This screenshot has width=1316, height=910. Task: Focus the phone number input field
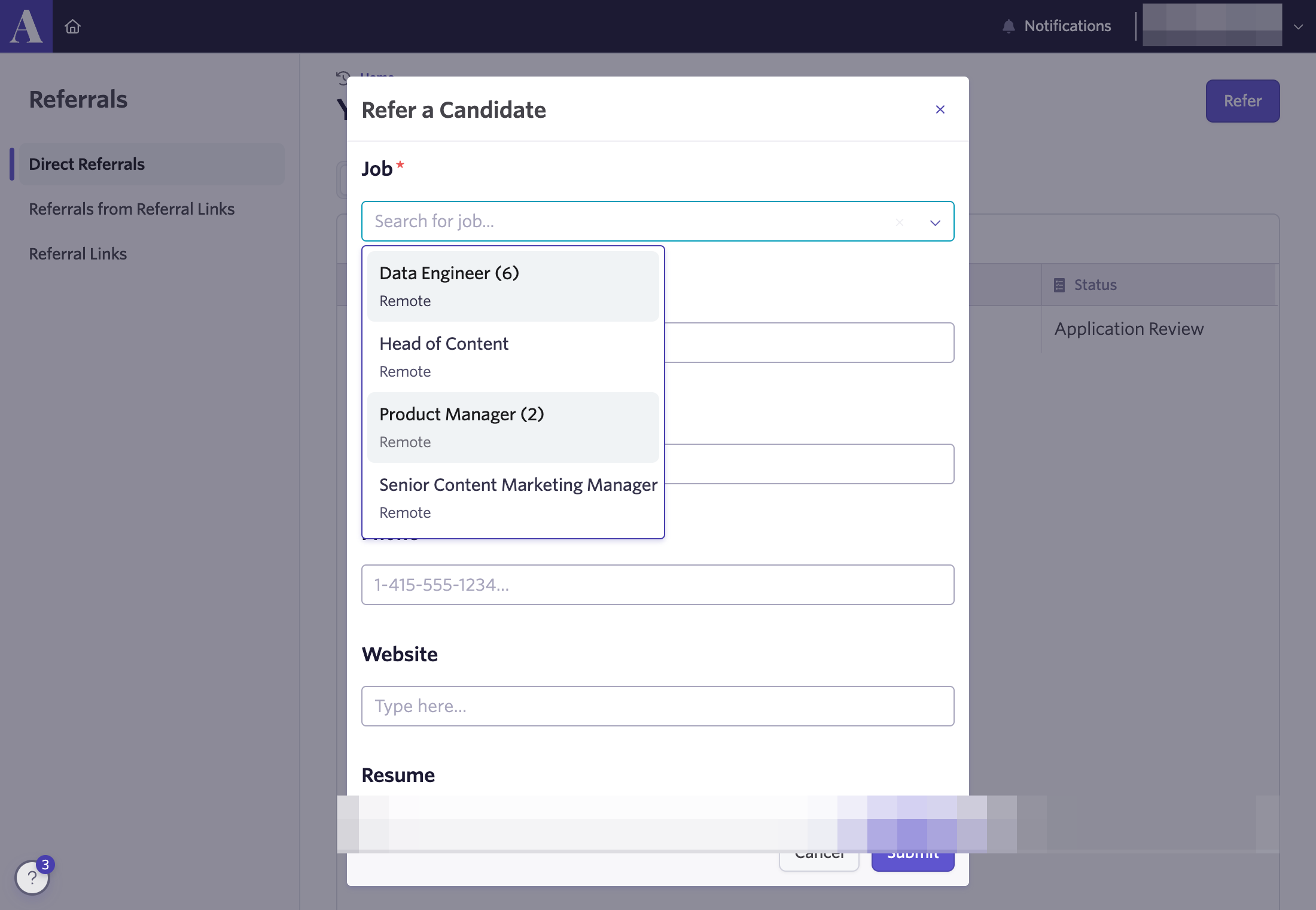(657, 585)
